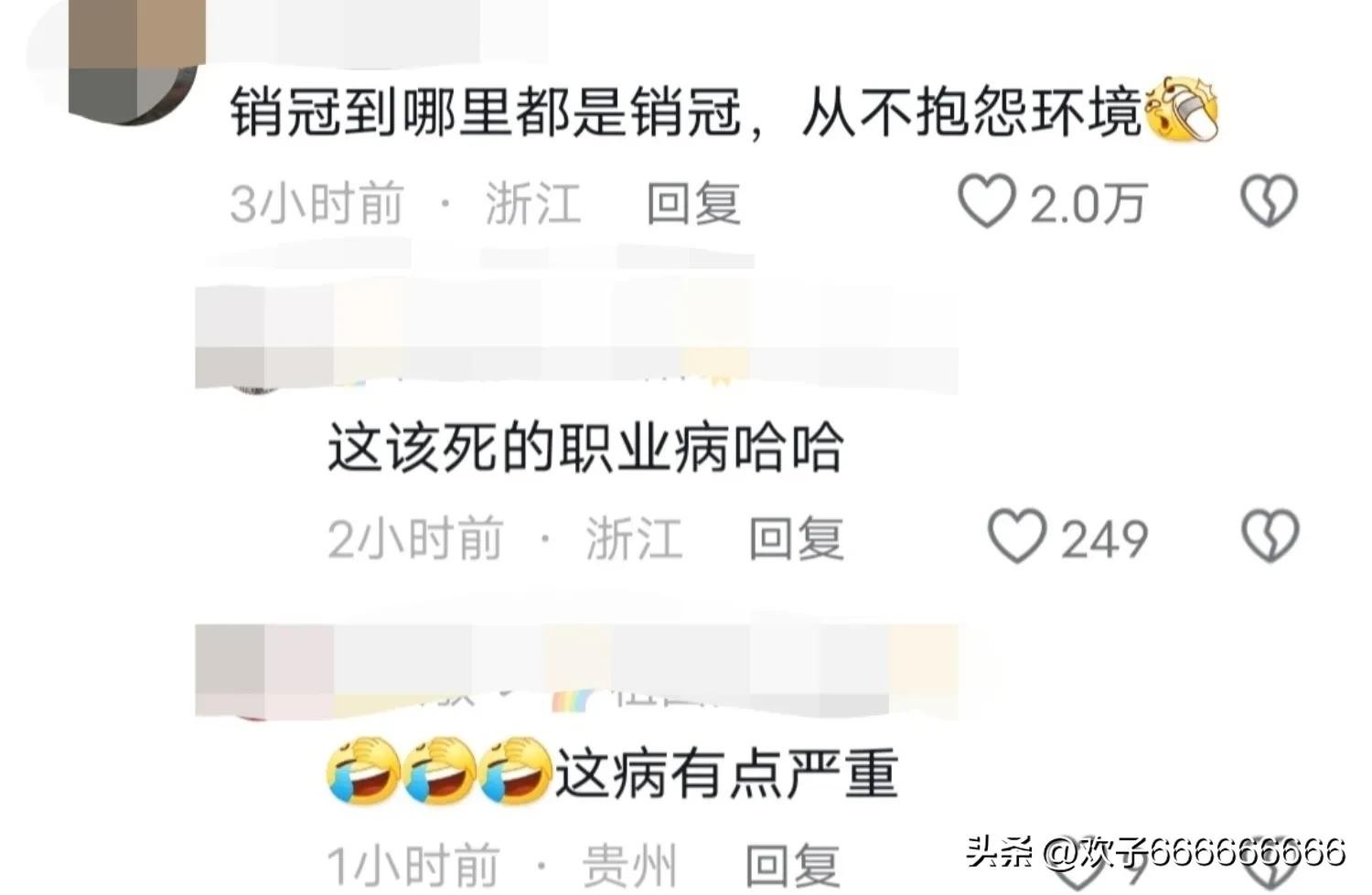Reply to the 贵州 comment from 1小时前

coord(792,865)
